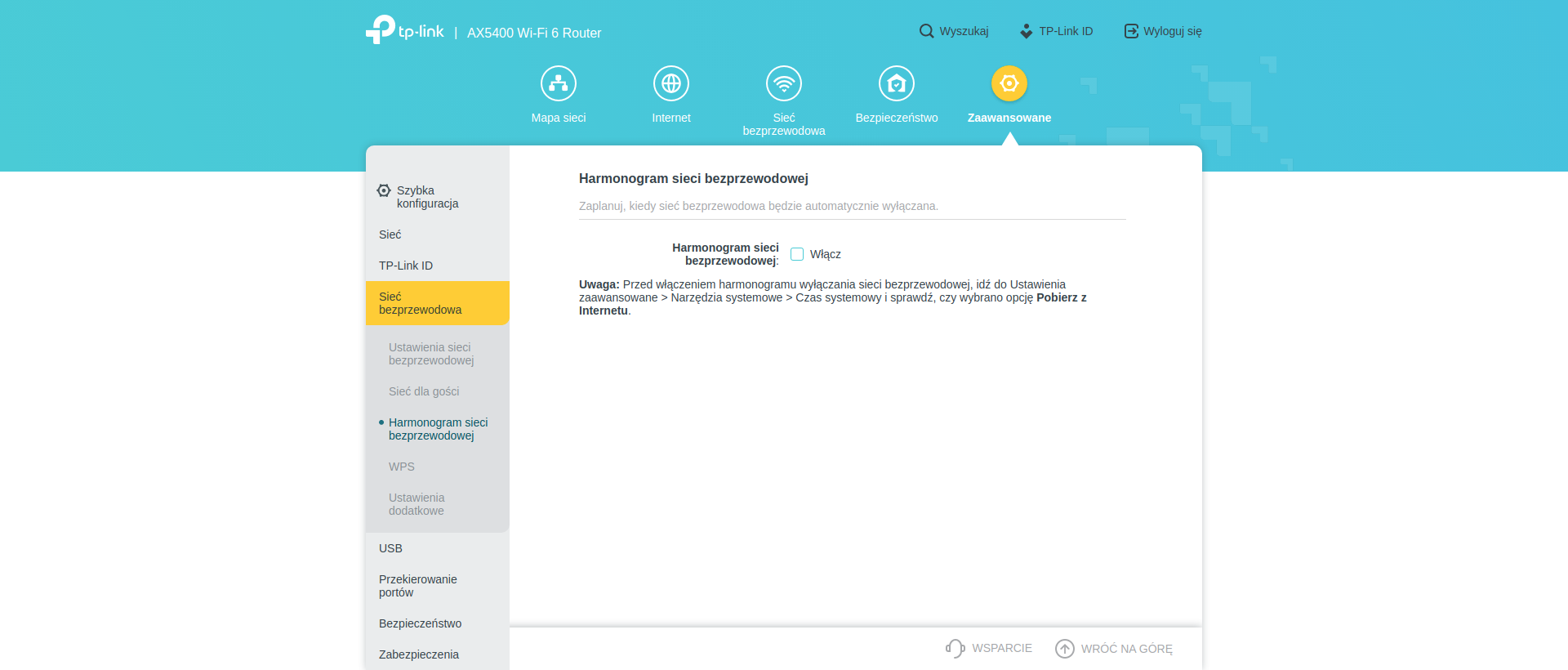Image resolution: width=1568 pixels, height=670 pixels.
Task: Open the Mapa sieci network map icon
Action: (x=559, y=83)
